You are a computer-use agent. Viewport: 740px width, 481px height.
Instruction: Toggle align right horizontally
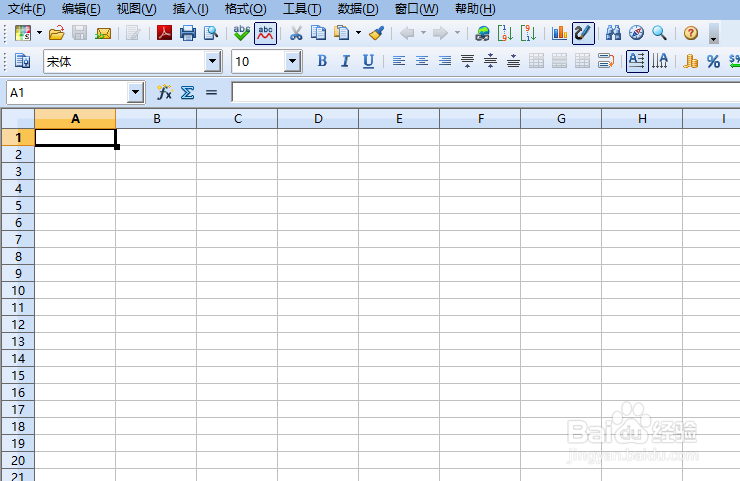point(445,61)
